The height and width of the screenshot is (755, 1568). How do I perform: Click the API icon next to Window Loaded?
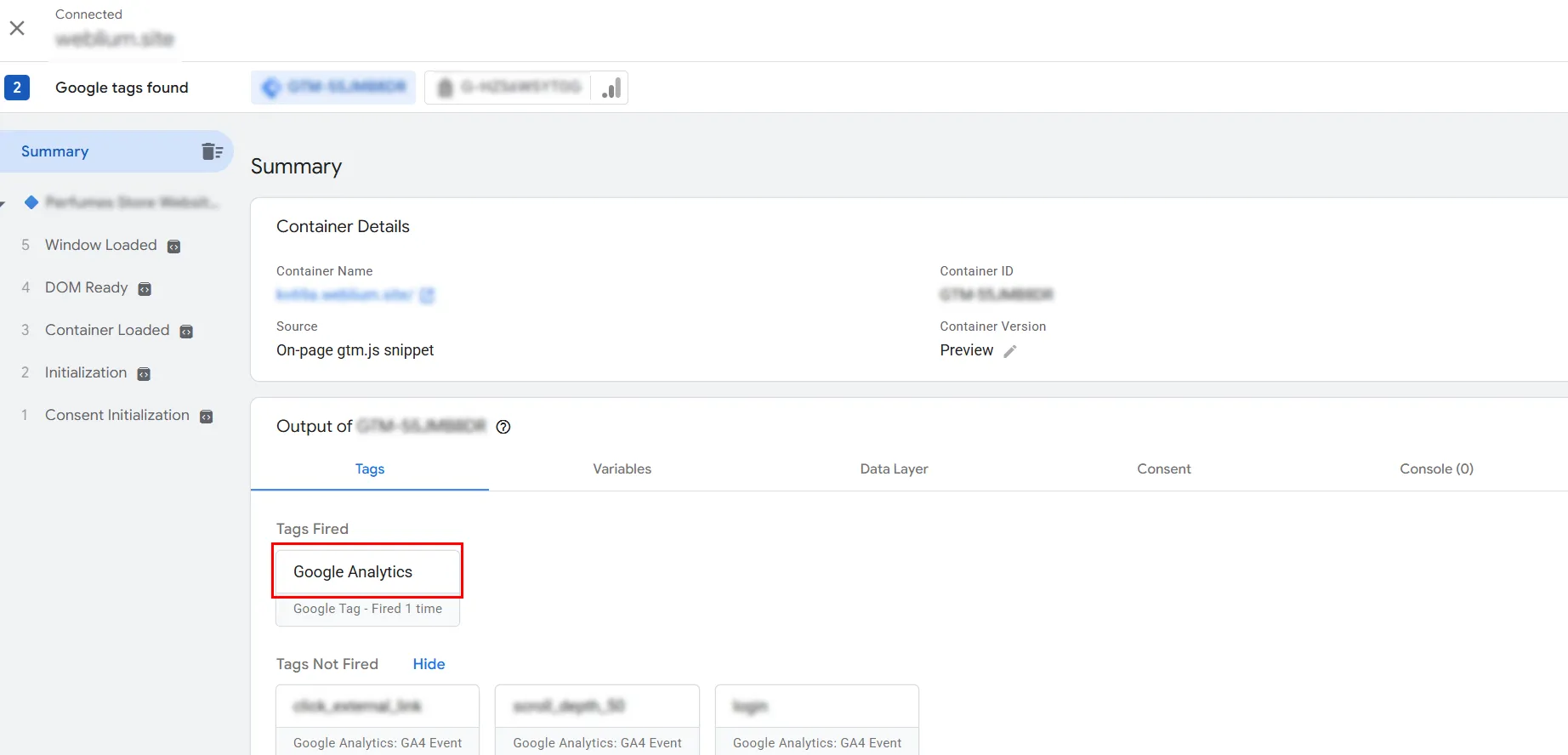pyautogui.click(x=173, y=247)
